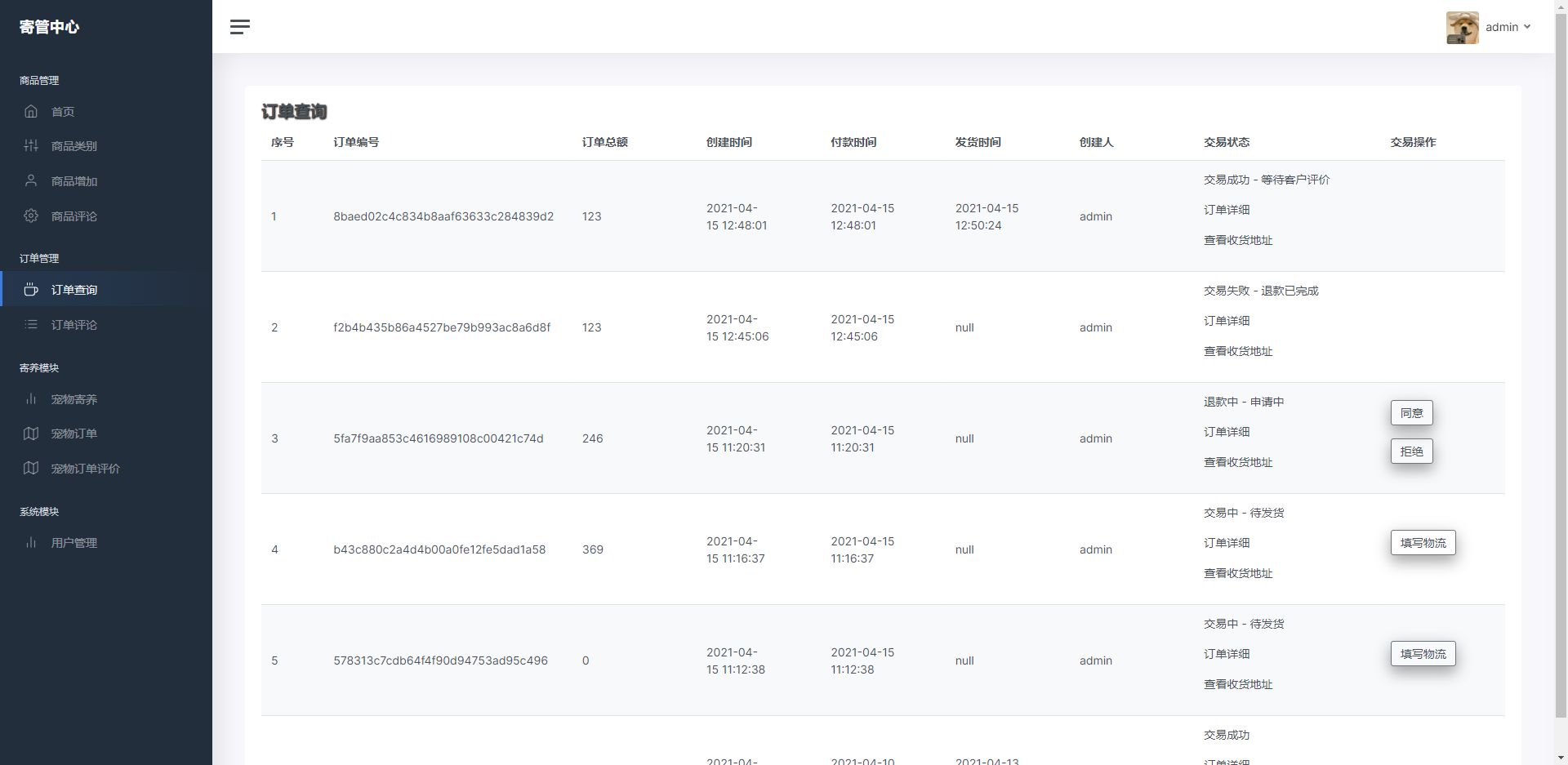
Task: Open 订单详细 link for order 4
Action: point(1227,543)
